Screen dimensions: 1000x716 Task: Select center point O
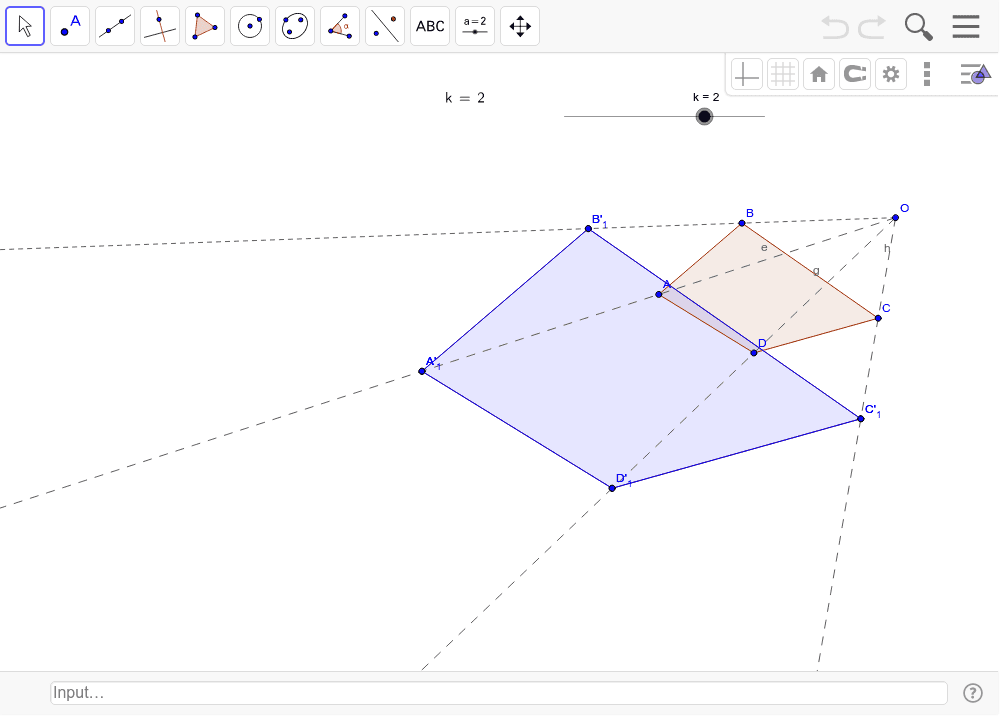pyautogui.click(x=895, y=218)
